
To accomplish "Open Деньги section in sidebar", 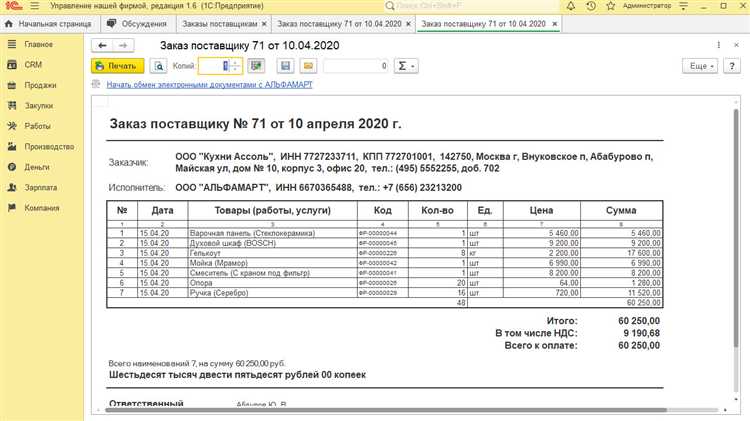I will click(37, 167).
